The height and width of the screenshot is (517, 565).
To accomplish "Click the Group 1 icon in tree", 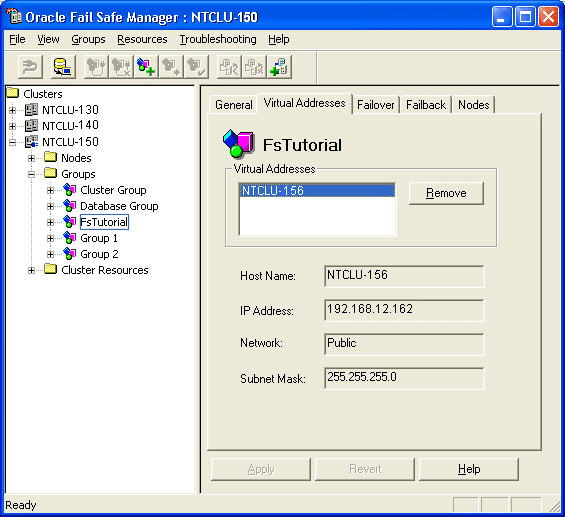I will click(x=70, y=238).
